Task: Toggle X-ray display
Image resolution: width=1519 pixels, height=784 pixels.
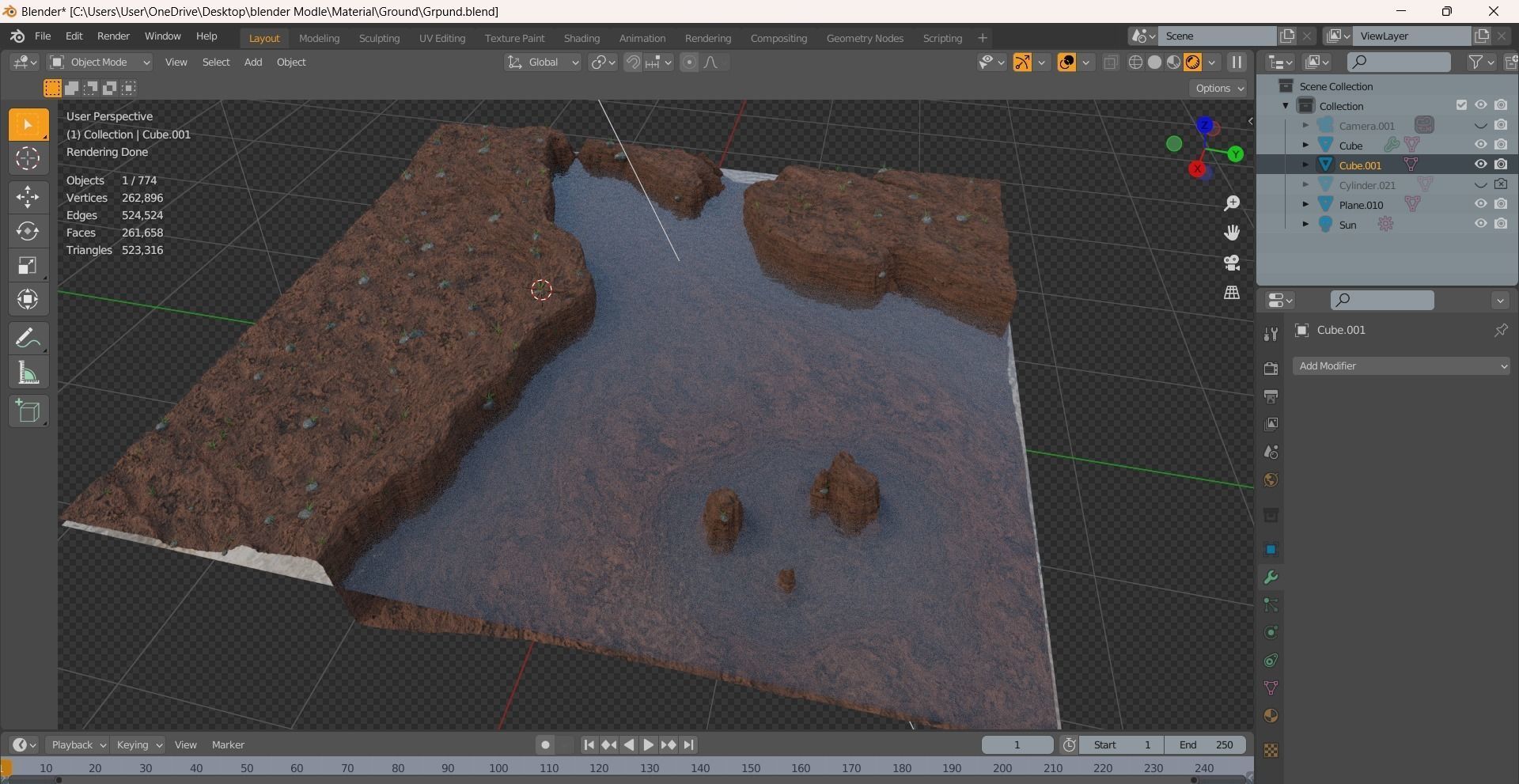Action: [x=1110, y=62]
